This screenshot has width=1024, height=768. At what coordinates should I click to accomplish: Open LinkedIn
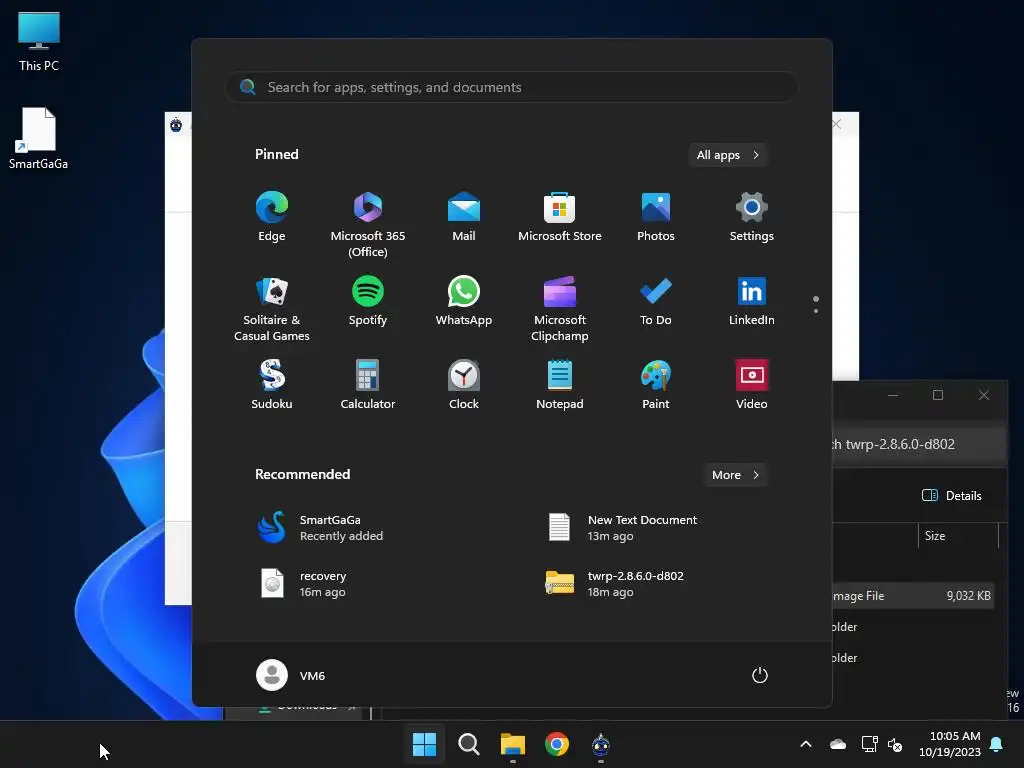click(x=752, y=301)
